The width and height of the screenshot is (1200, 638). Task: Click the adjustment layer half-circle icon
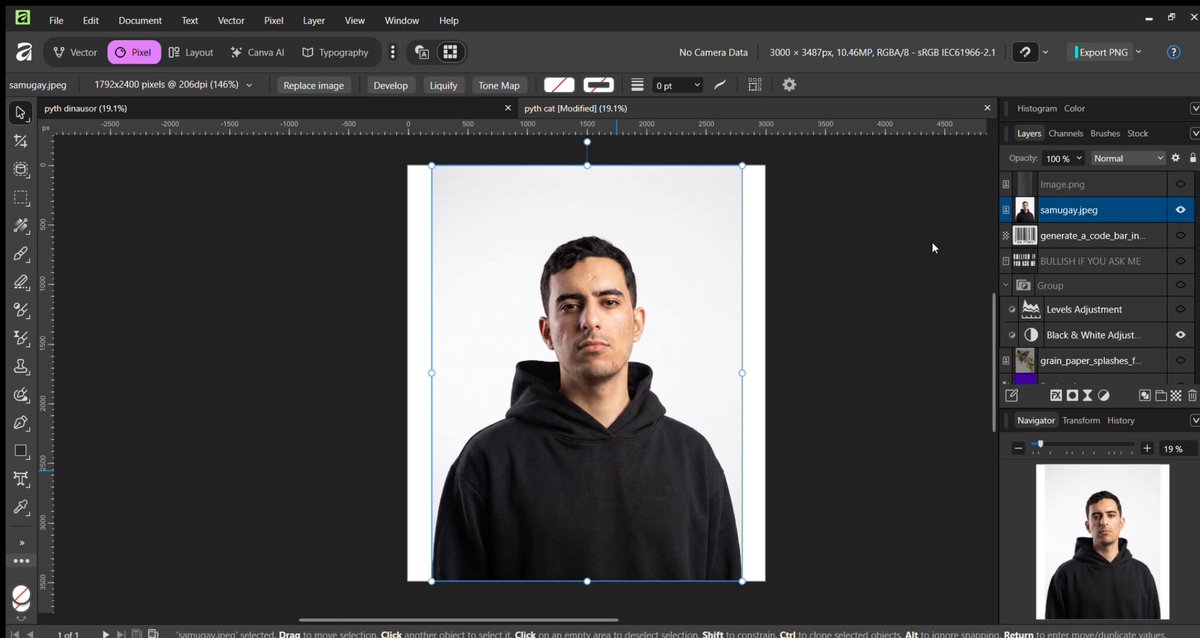coord(1104,396)
